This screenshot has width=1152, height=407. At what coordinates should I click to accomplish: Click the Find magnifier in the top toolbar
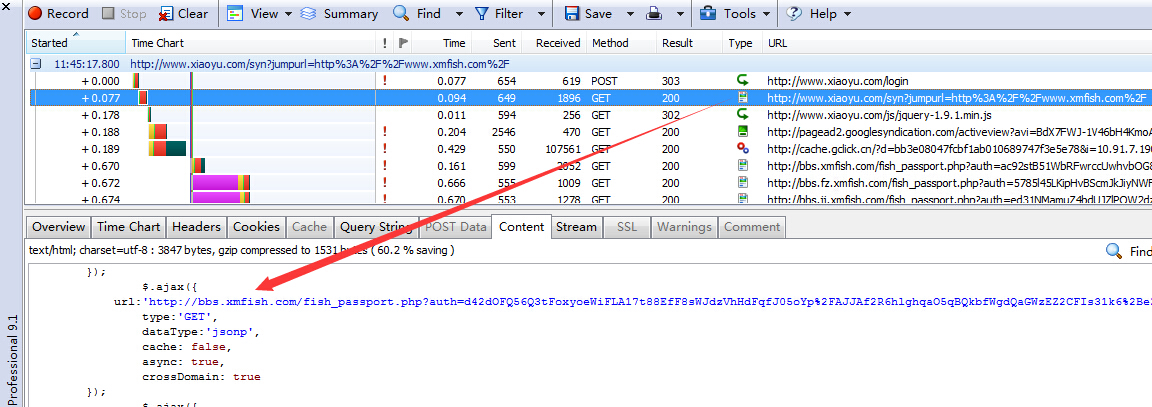pos(401,14)
